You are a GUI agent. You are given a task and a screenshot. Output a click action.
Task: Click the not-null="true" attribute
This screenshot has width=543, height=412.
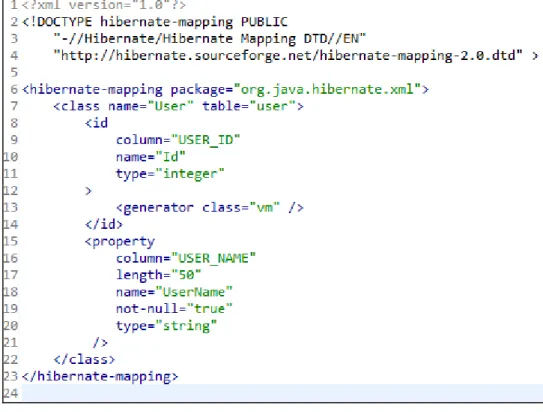tap(174, 309)
